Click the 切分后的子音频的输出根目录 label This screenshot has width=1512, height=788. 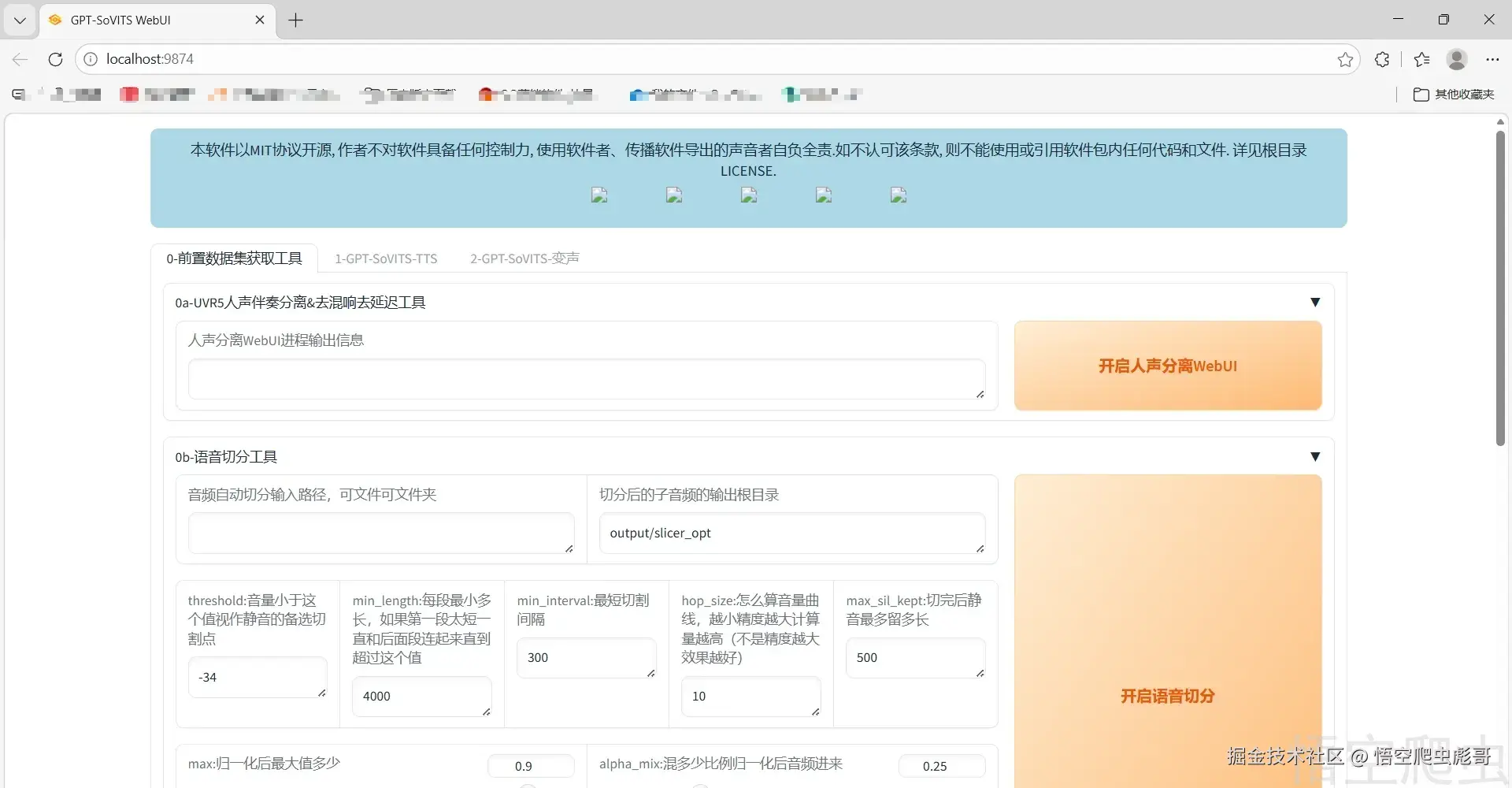[689, 495]
